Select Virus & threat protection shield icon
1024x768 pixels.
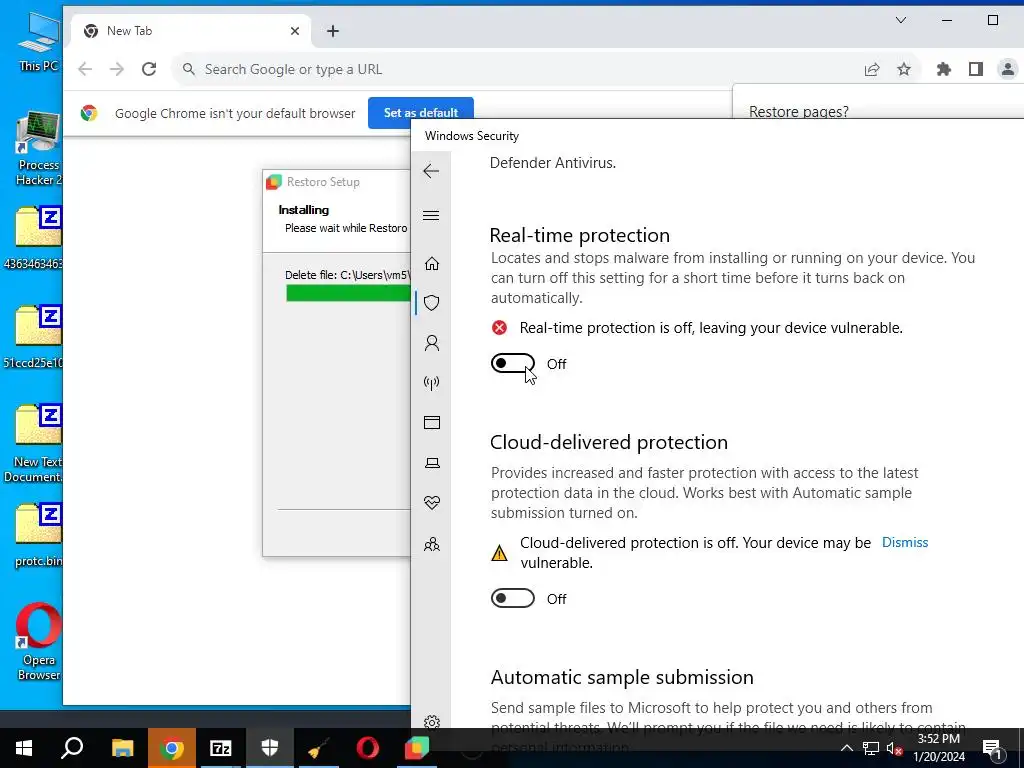[x=432, y=303]
